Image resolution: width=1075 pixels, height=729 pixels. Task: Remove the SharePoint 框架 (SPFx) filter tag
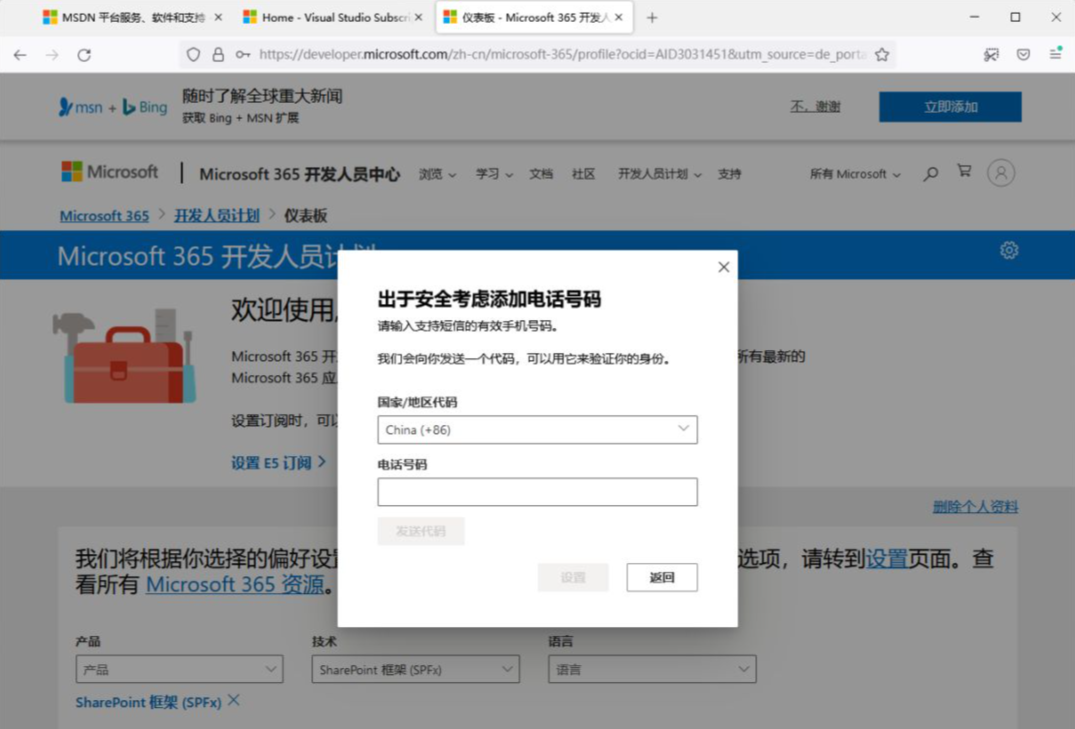[234, 700]
